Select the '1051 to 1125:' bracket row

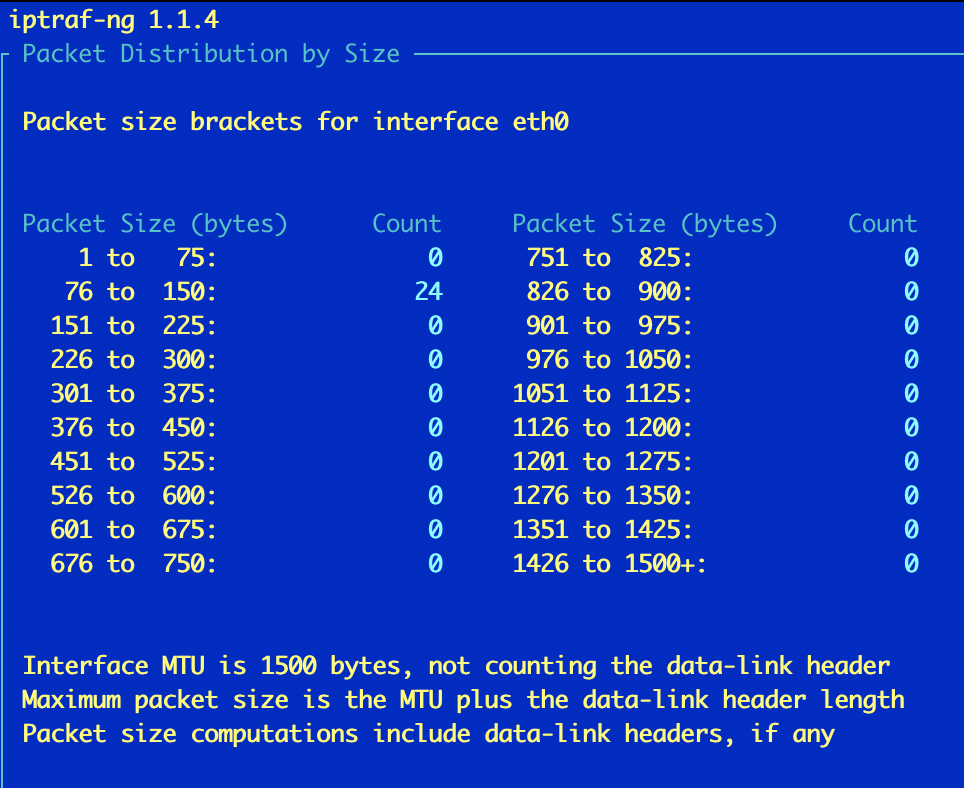(716, 393)
